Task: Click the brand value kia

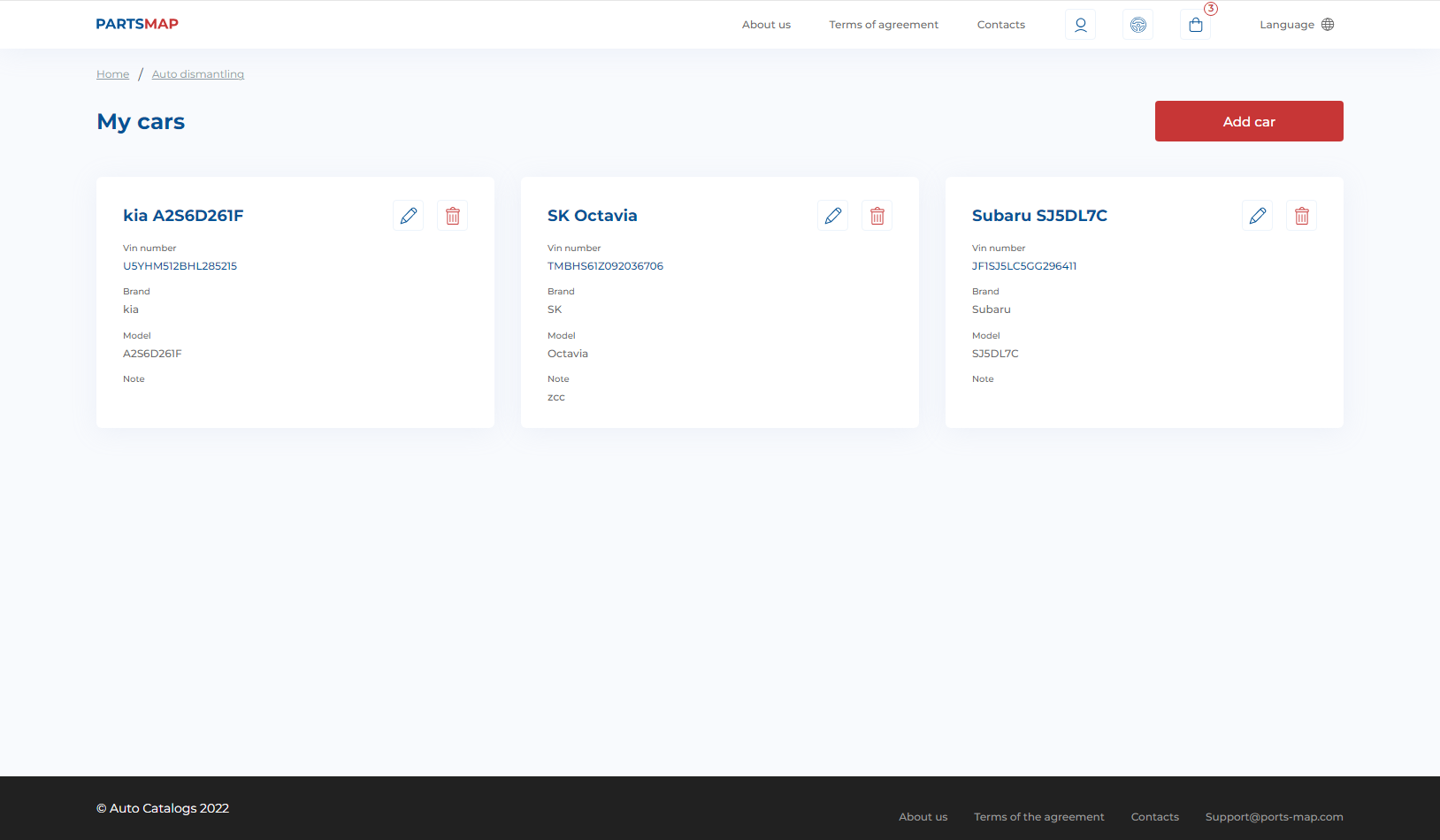Action: click(x=131, y=309)
